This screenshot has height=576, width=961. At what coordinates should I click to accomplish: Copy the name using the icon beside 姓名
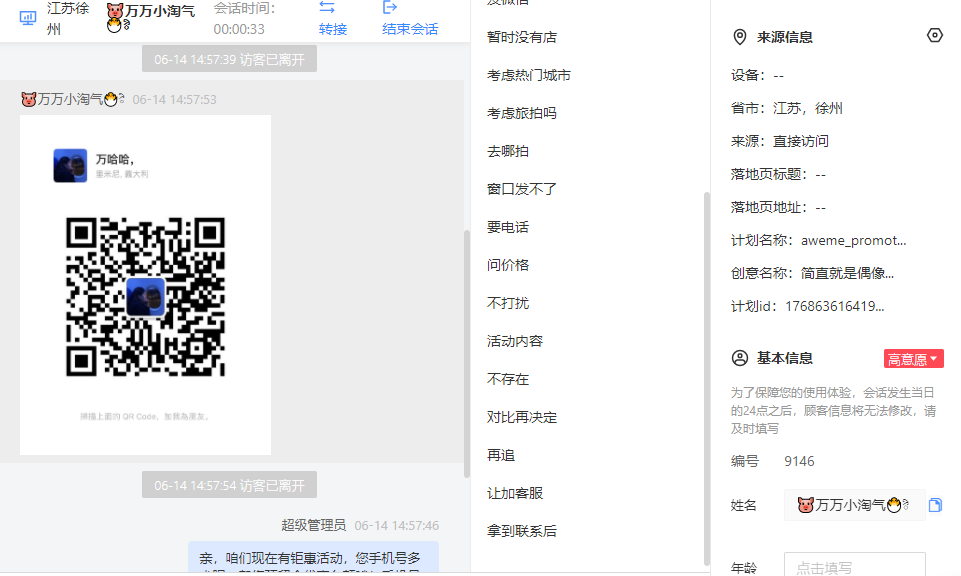[935, 505]
